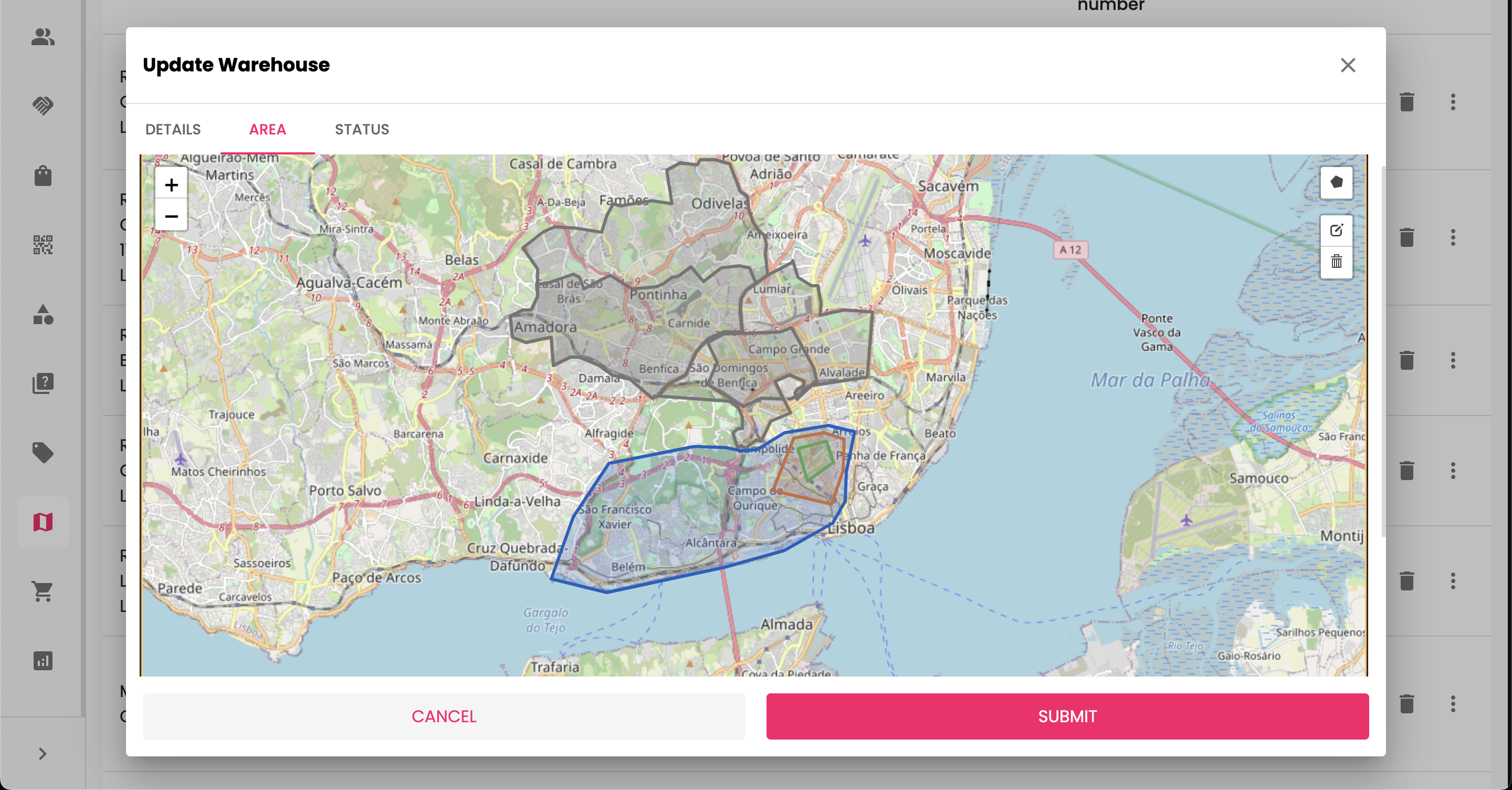Open the tag icon section in sidebar
This screenshot has height=790, width=1512.
pos(43,452)
